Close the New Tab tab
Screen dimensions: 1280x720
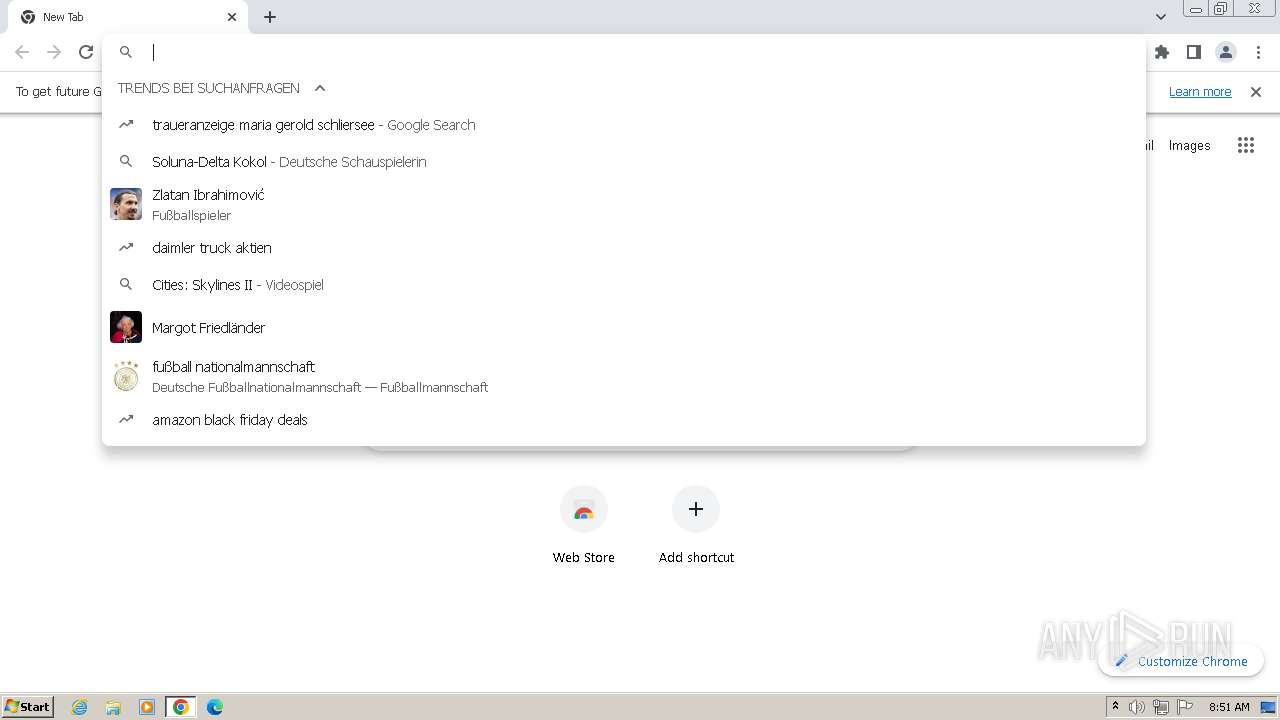232,17
